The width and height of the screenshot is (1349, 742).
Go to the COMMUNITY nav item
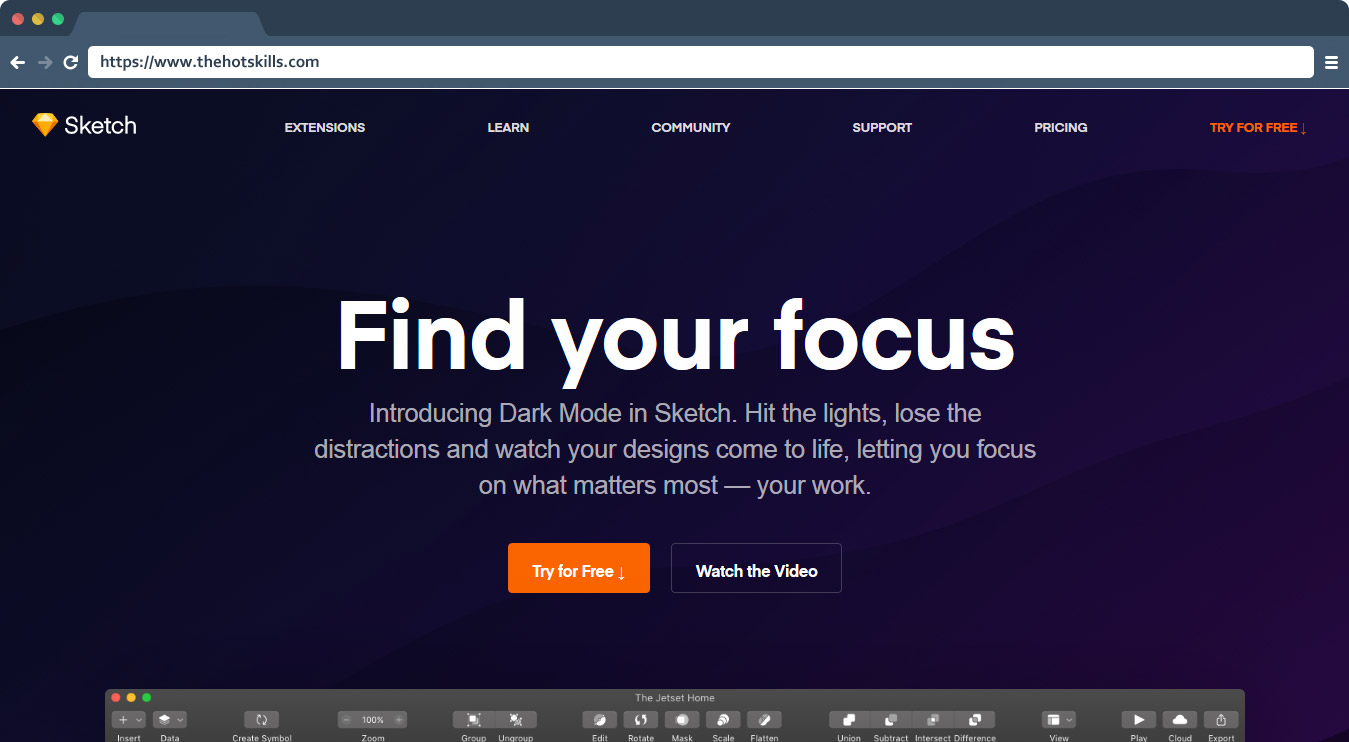coord(691,128)
